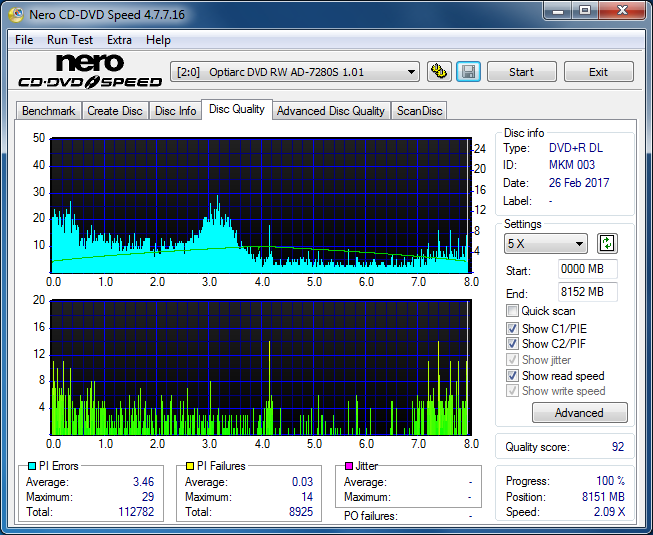Switch to Advanced Disc Quality tab
This screenshot has height=535, width=653.
[331, 111]
